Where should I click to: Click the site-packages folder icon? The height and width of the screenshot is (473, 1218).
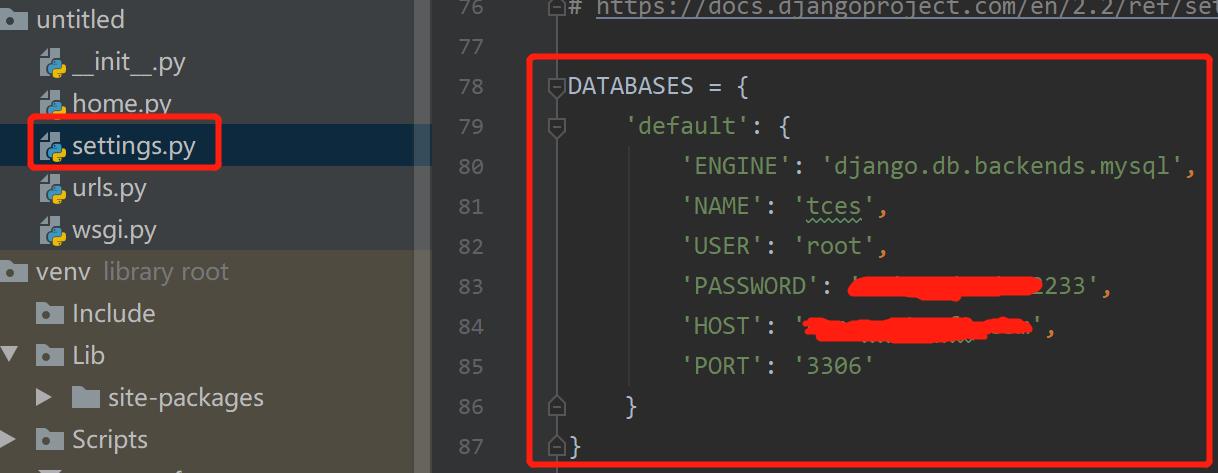pos(86,398)
